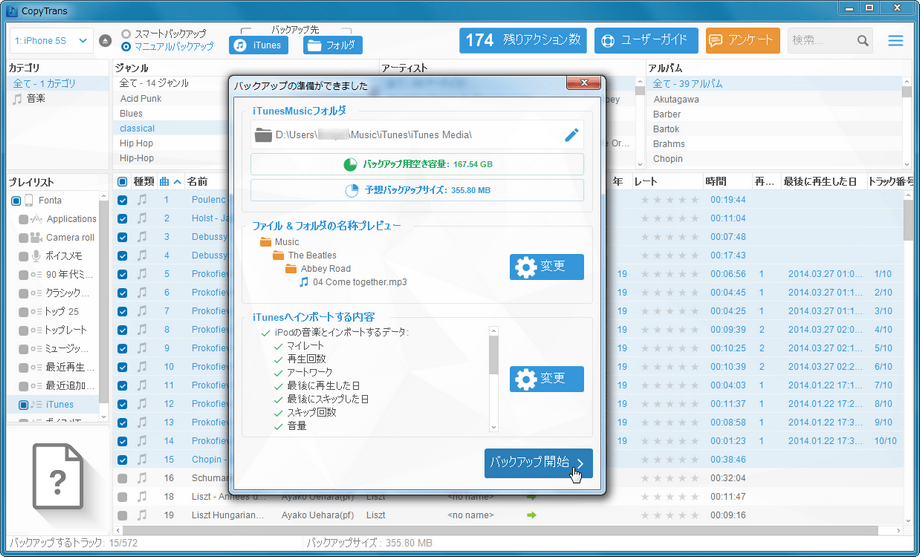Screen dimensions: 920x557
Task: Select スマートバックアップ radio button
Action: [x=126, y=34]
